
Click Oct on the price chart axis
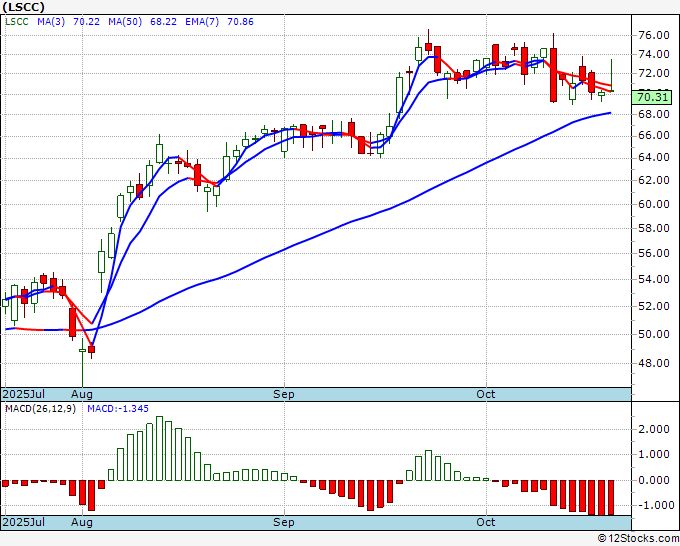click(x=486, y=394)
